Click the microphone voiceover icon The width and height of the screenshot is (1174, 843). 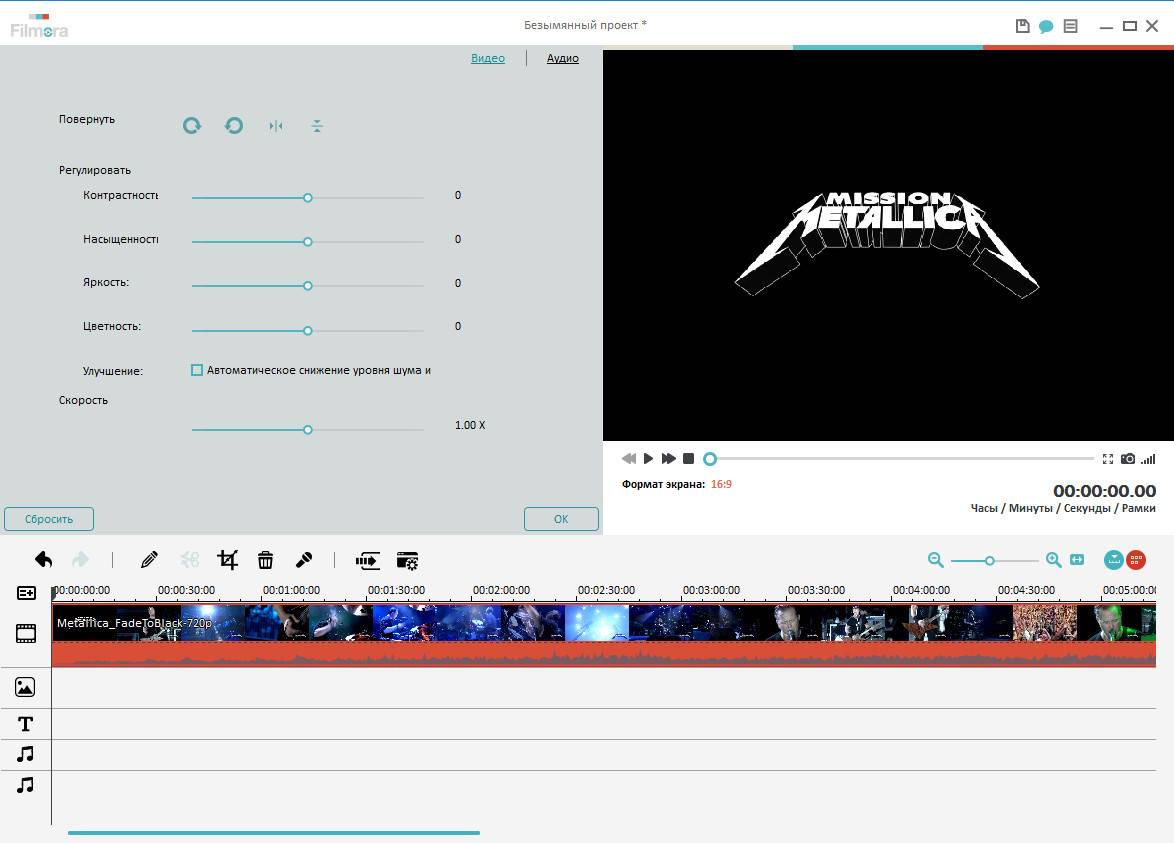pos(303,559)
